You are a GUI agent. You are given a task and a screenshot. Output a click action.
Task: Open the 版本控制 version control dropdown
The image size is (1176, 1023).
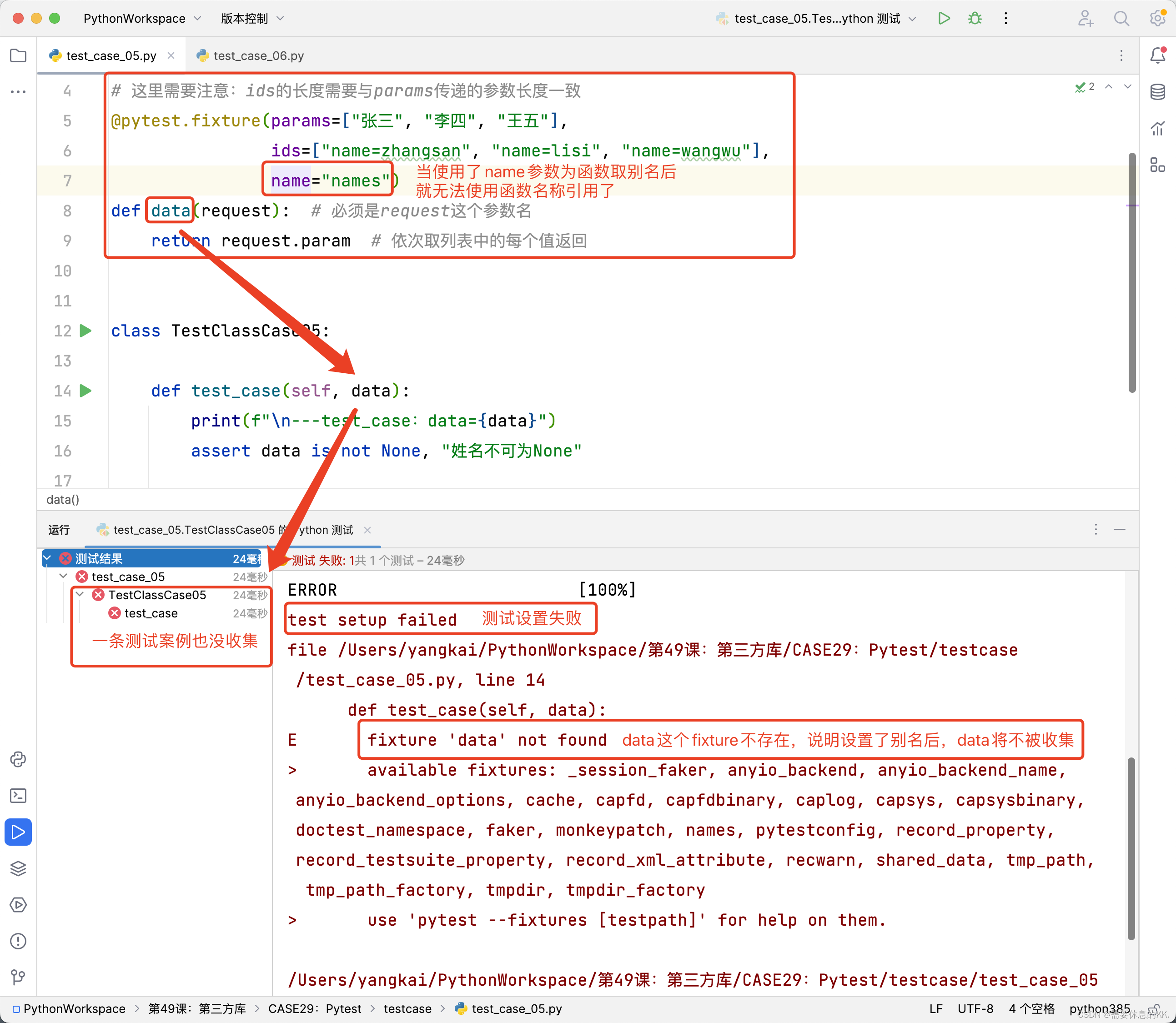[x=252, y=18]
